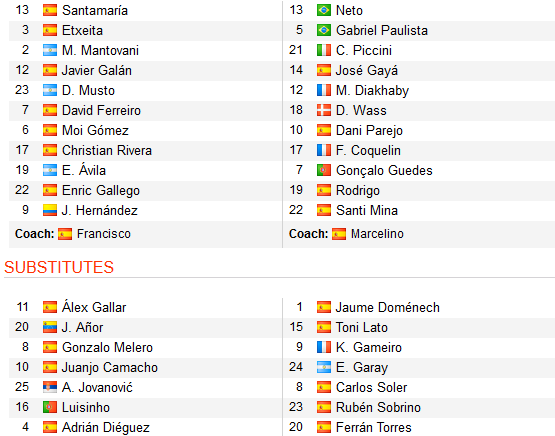Click the Argentina flag beside D. Musto

[x=50, y=90]
